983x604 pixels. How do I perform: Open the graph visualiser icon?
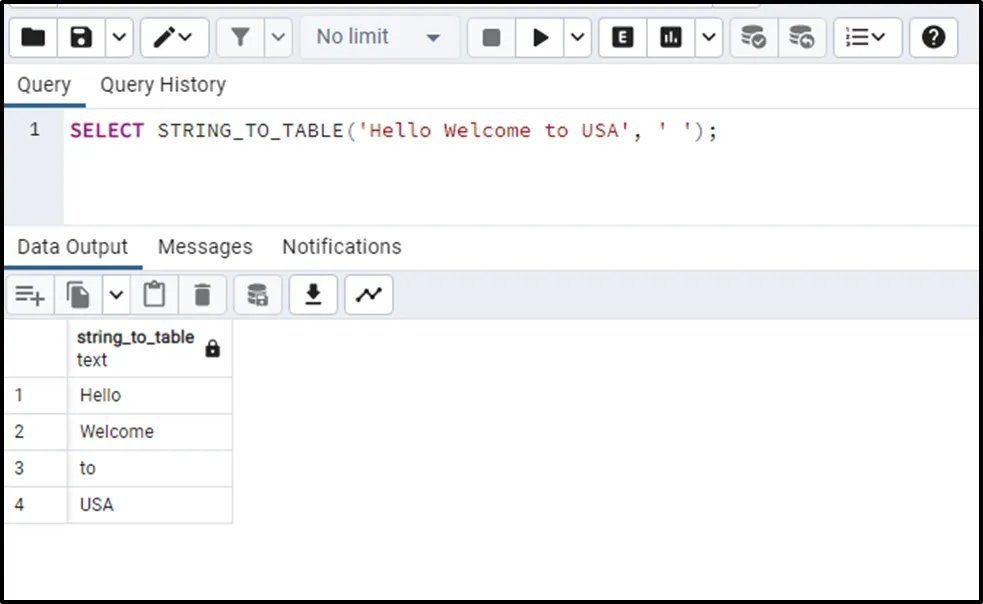[x=369, y=294]
